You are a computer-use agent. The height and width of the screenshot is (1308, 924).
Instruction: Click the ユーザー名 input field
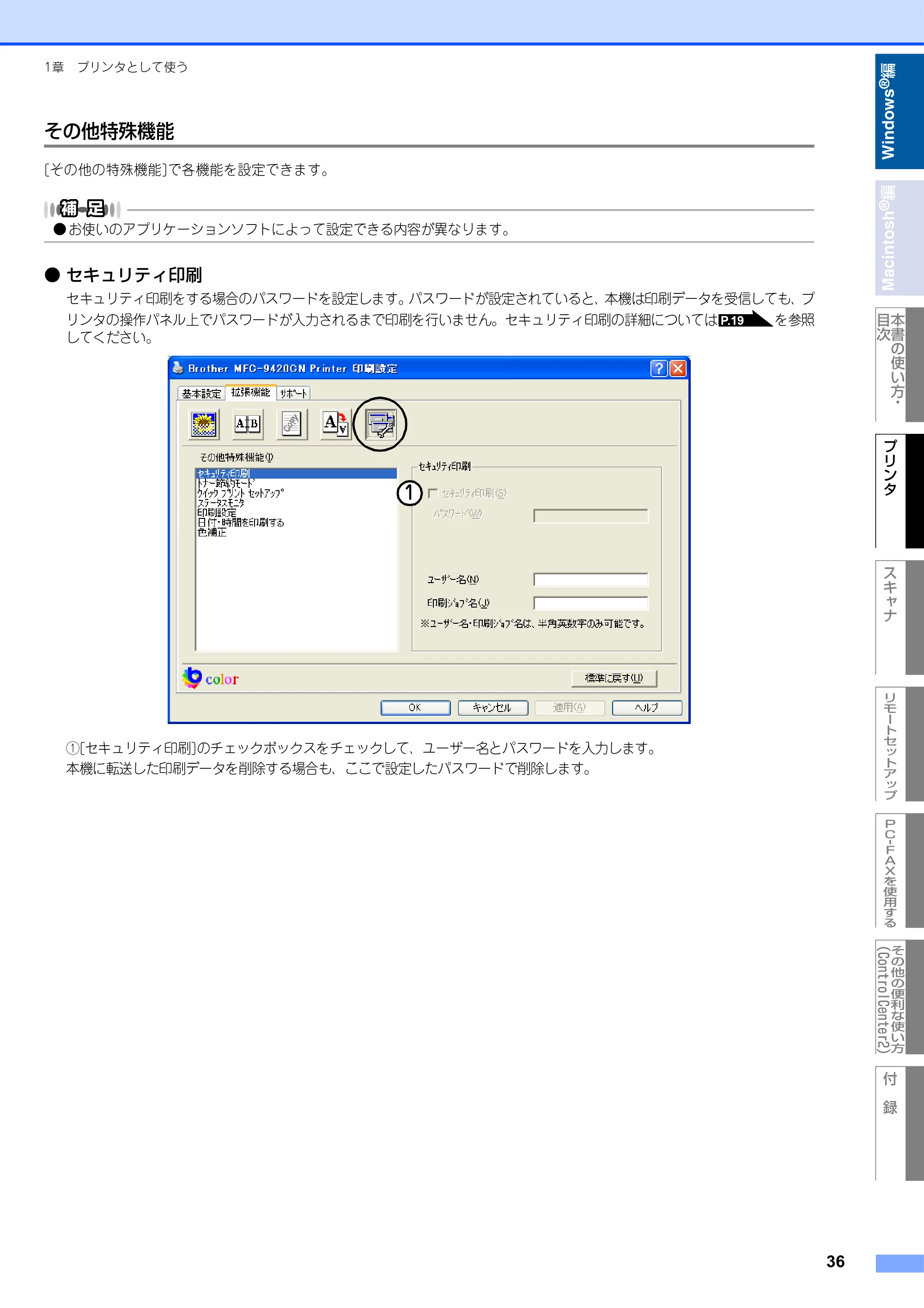click(591, 580)
